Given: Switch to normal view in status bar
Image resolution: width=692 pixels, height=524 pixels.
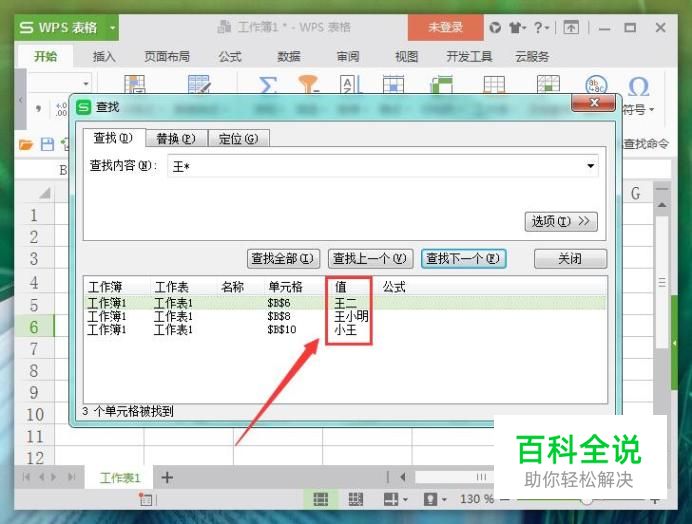Looking at the screenshot, I should (320, 499).
